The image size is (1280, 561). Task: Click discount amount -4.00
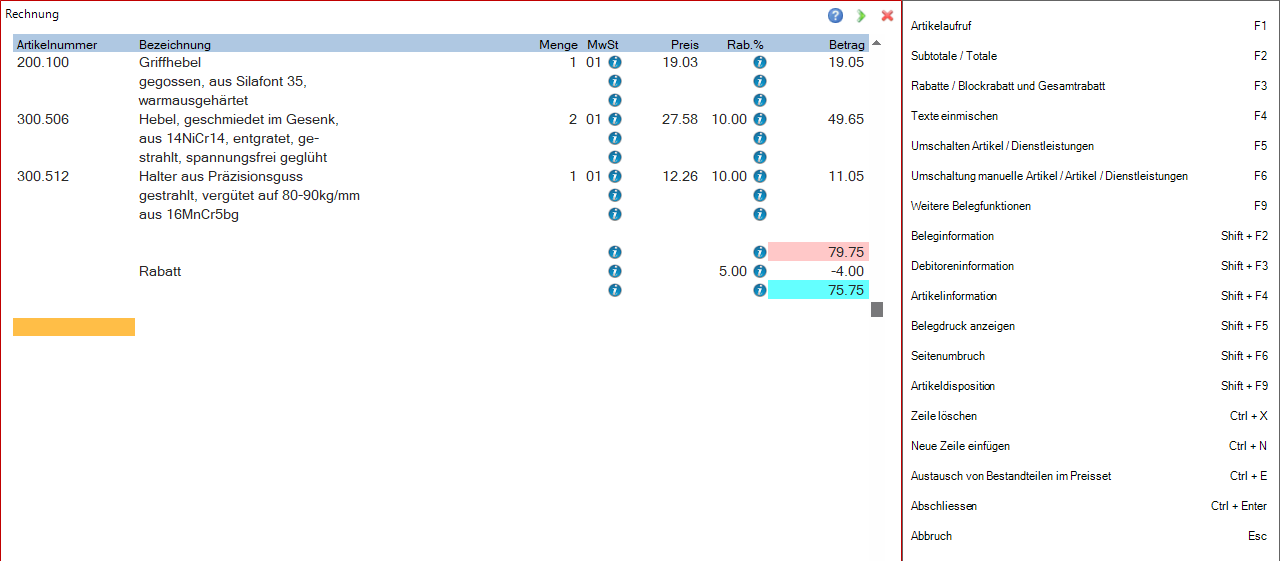pos(846,271)
